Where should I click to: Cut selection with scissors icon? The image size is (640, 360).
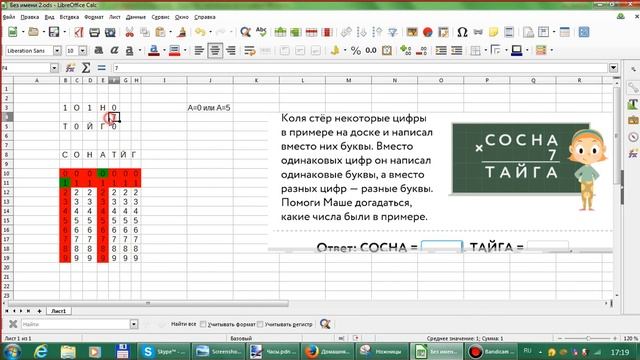click(129, 32)
